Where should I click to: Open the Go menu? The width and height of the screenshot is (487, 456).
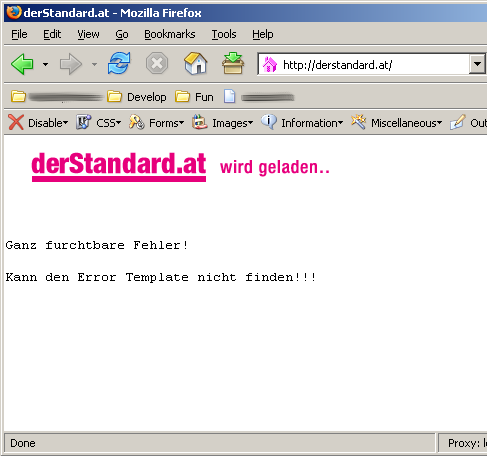click(122, 34)
